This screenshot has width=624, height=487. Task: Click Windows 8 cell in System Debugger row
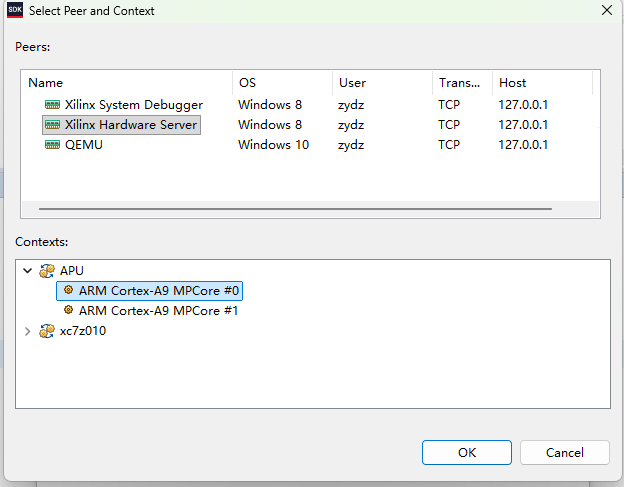[x=270, y=105]
